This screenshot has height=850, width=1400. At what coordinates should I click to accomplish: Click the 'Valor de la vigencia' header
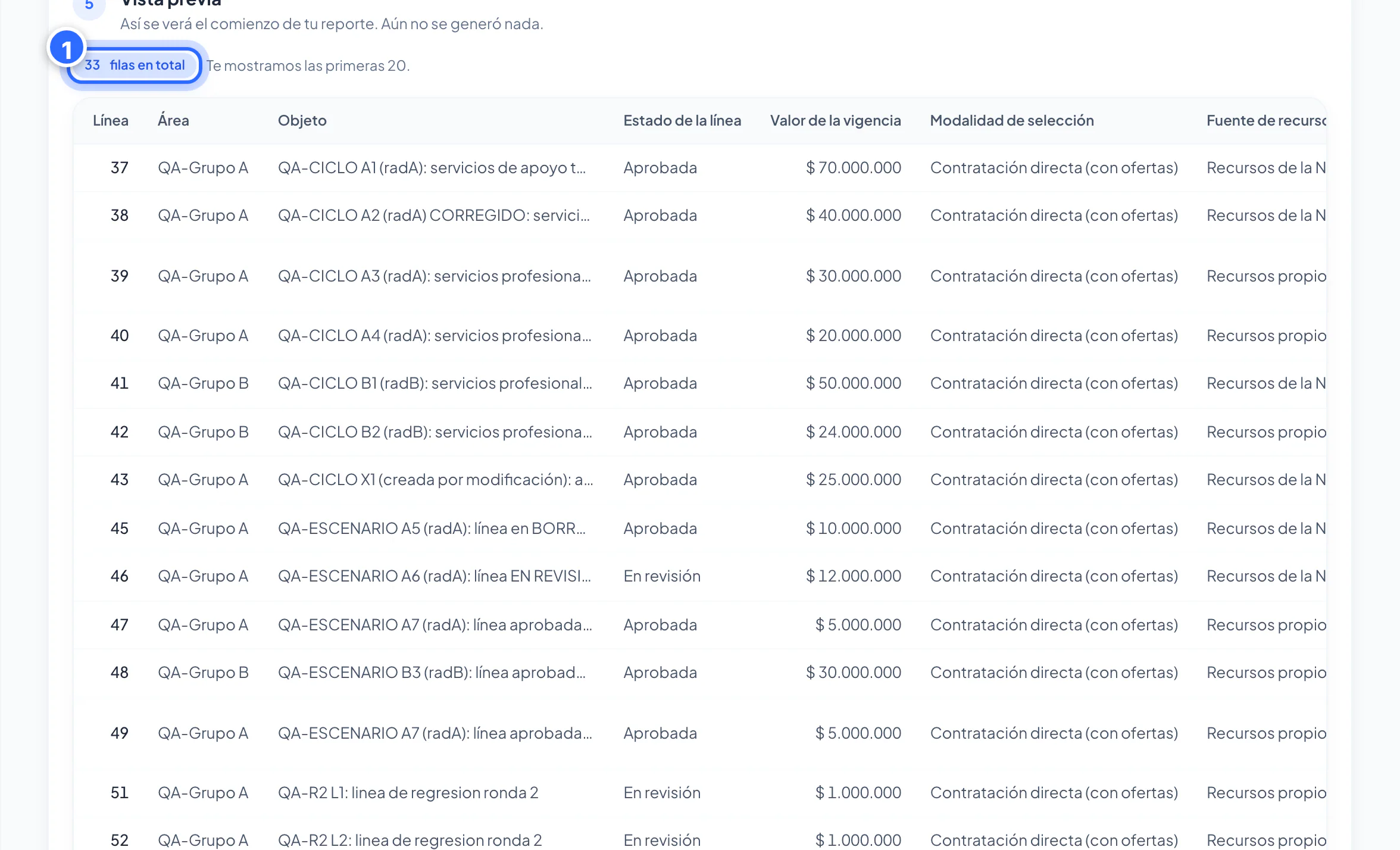(x=836, y=121)
